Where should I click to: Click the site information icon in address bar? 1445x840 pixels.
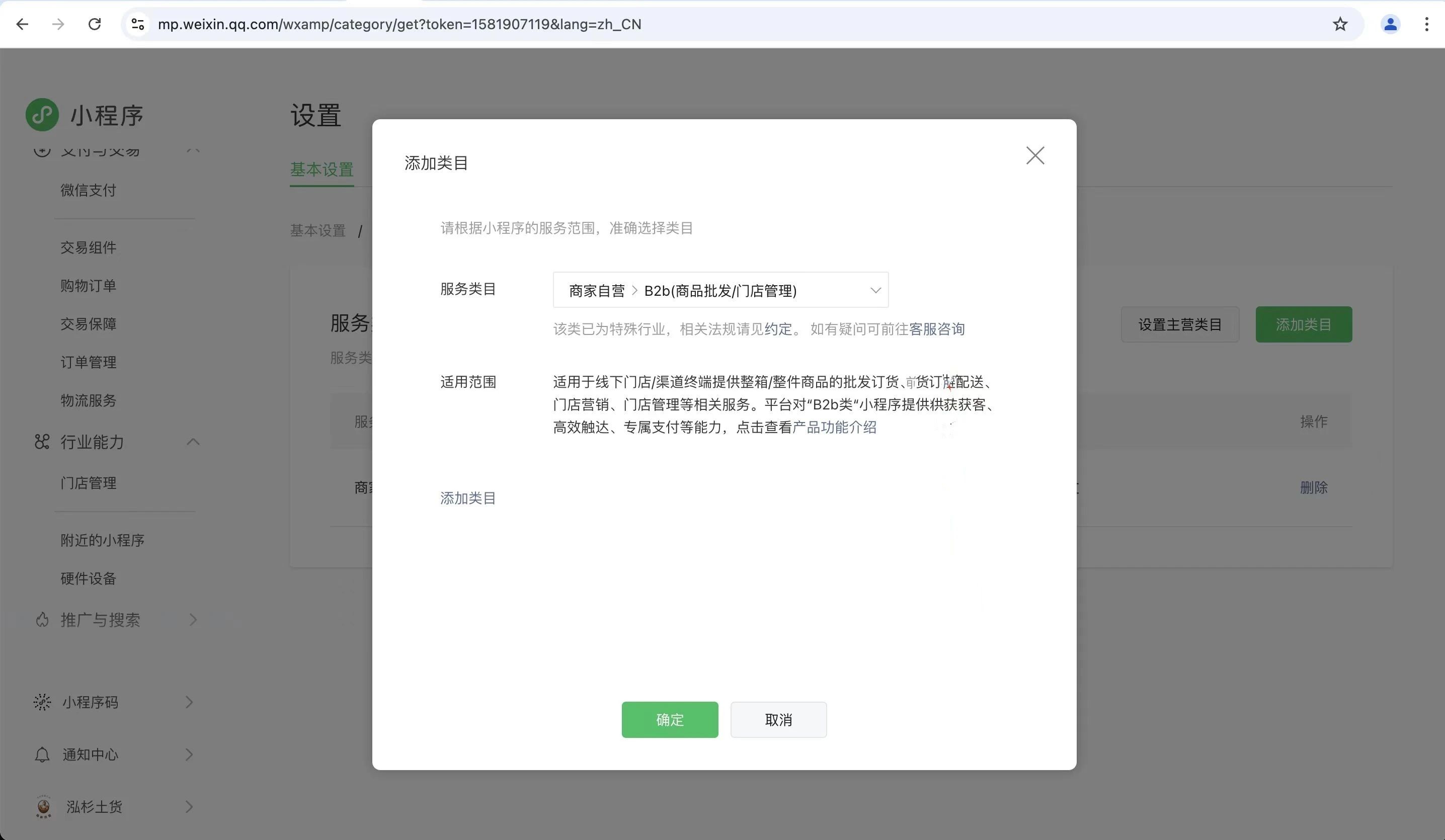[x=138, y=24]
